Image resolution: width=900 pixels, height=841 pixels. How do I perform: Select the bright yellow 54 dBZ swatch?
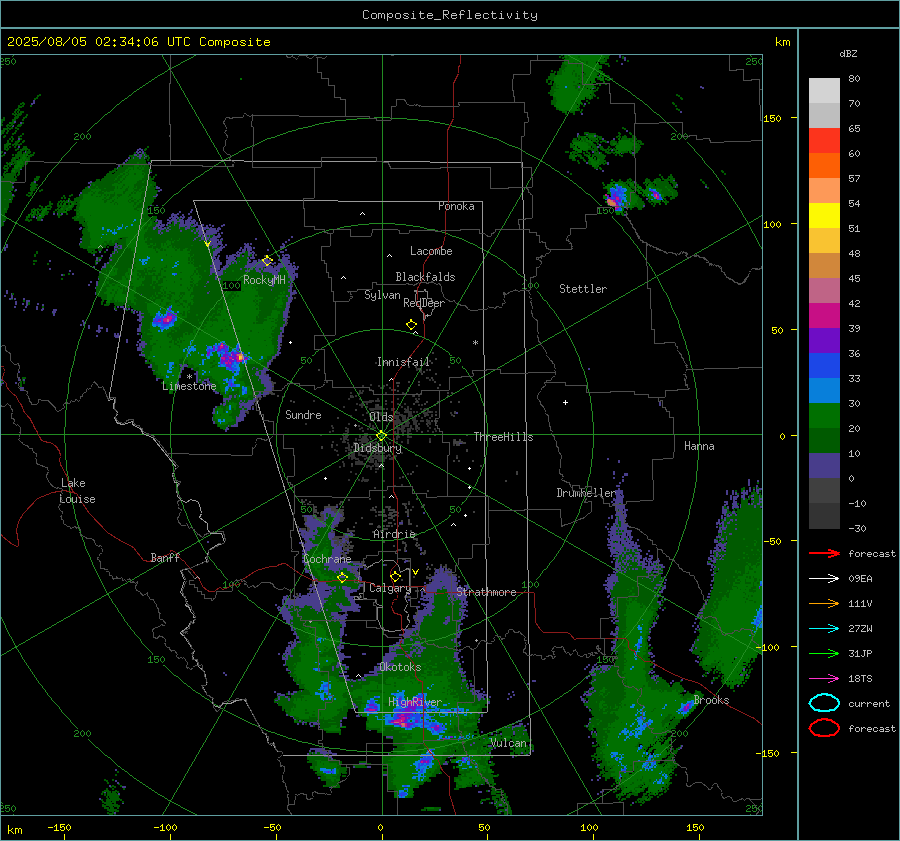pos(824,215)
